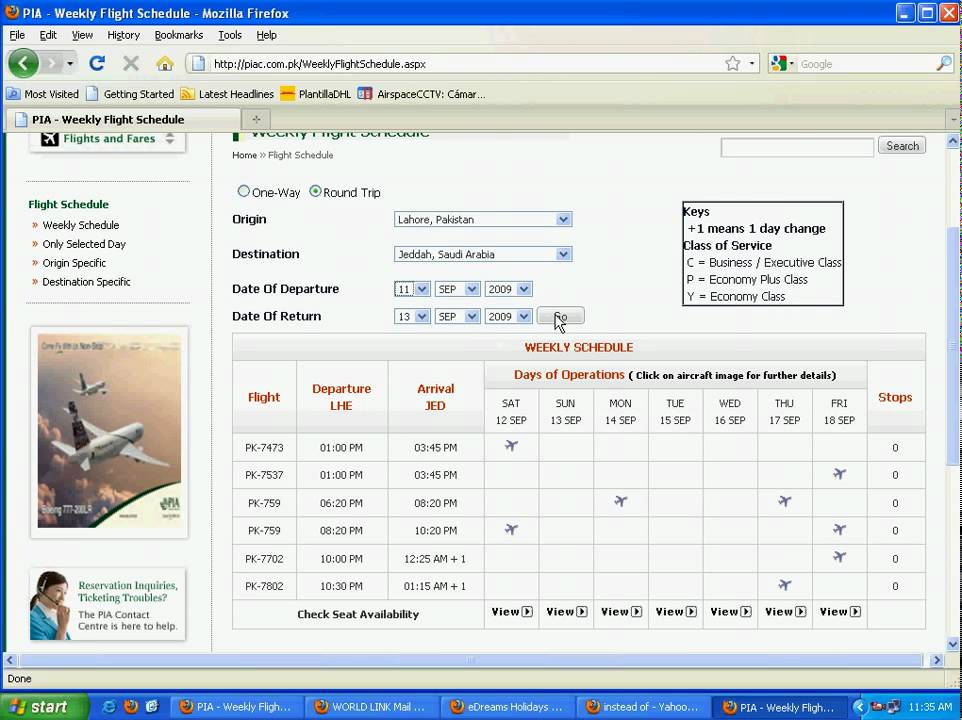This screenshot has height=720, width=962.
Task: Open return month dropdown SEP
Action: (457, 316)
